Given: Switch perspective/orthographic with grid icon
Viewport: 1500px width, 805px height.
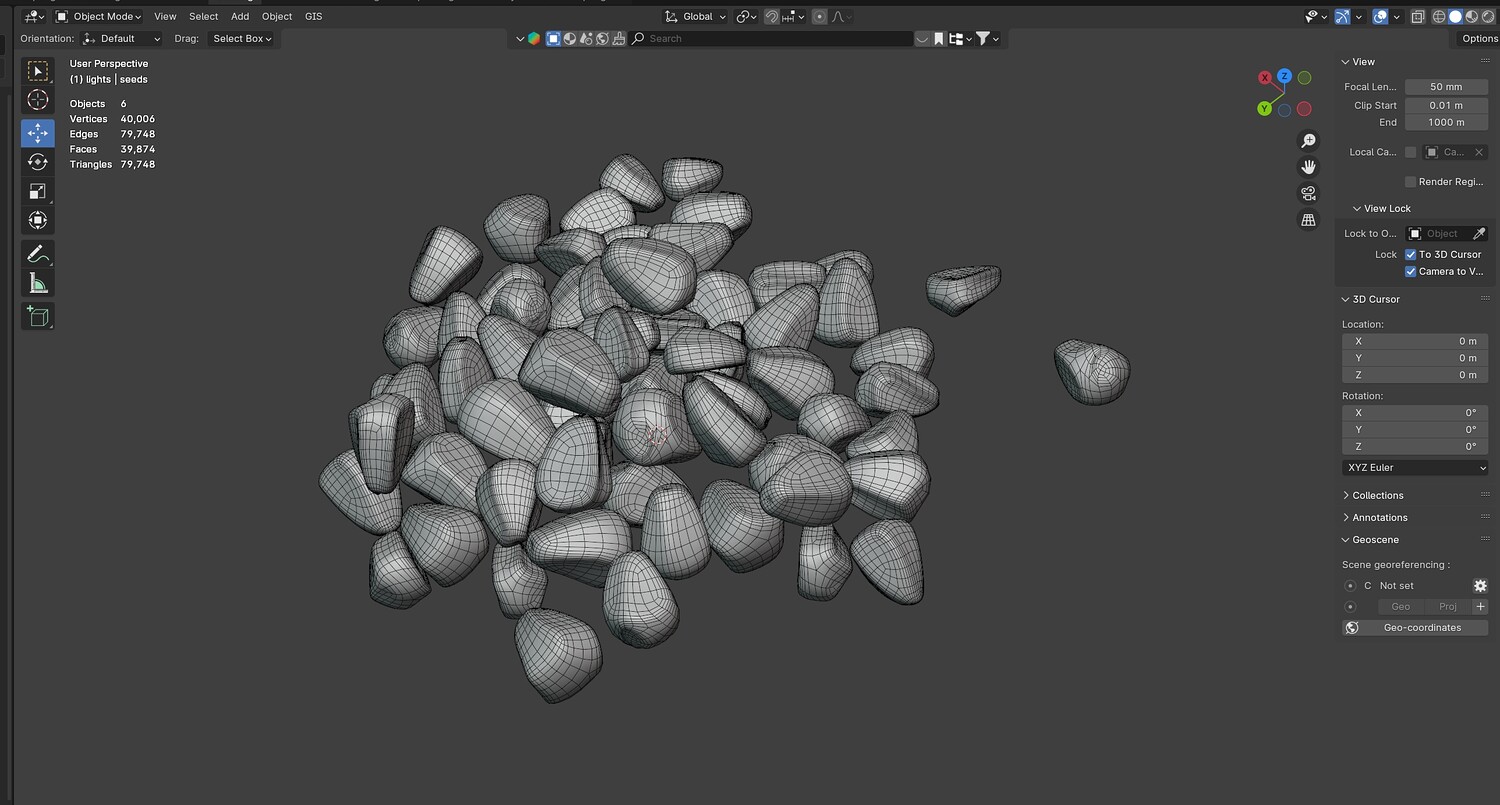Looking at the screenshot, I should point(1308,220).
